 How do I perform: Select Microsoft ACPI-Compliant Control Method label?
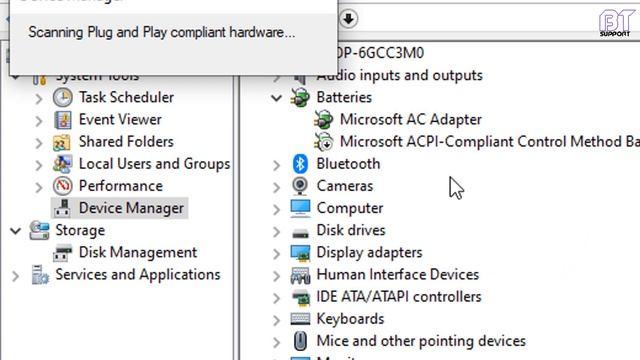(x=490, y=142)
